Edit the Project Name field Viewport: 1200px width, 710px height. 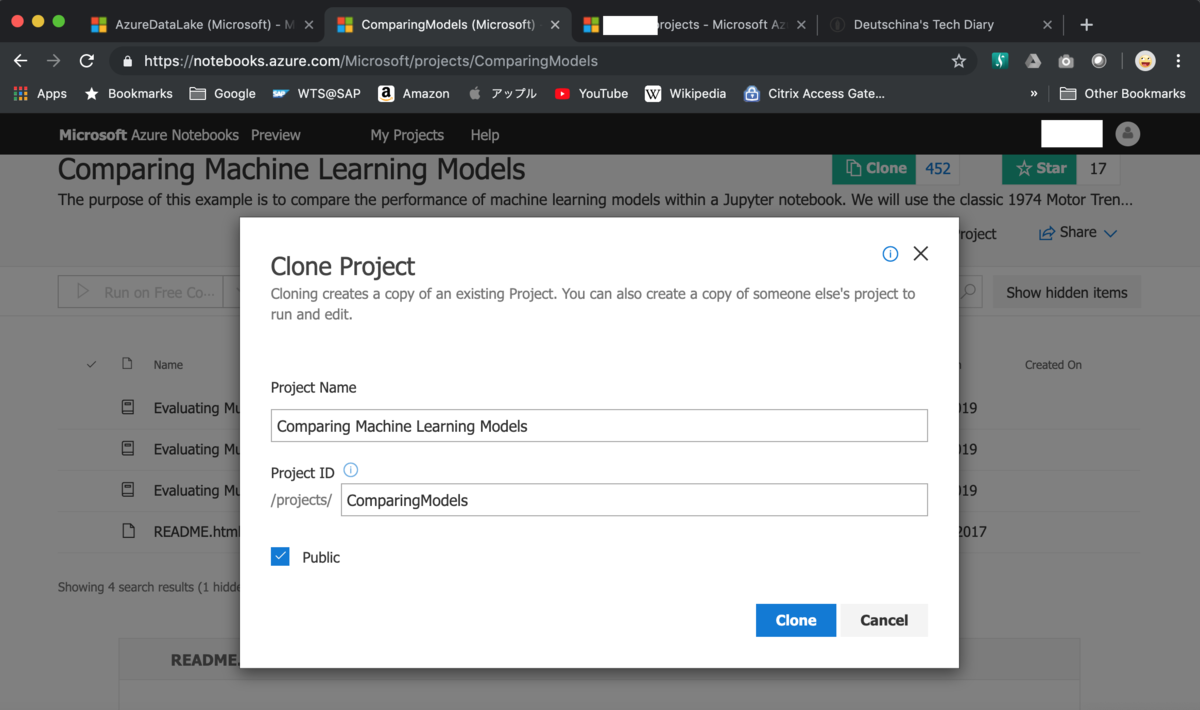click(x=599, y=425)
